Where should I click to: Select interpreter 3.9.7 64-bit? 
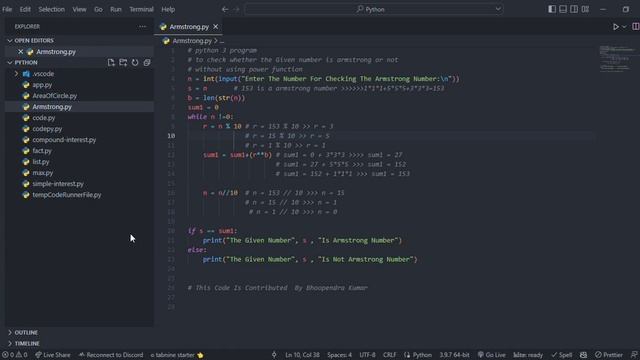click(x=454, y=355)
